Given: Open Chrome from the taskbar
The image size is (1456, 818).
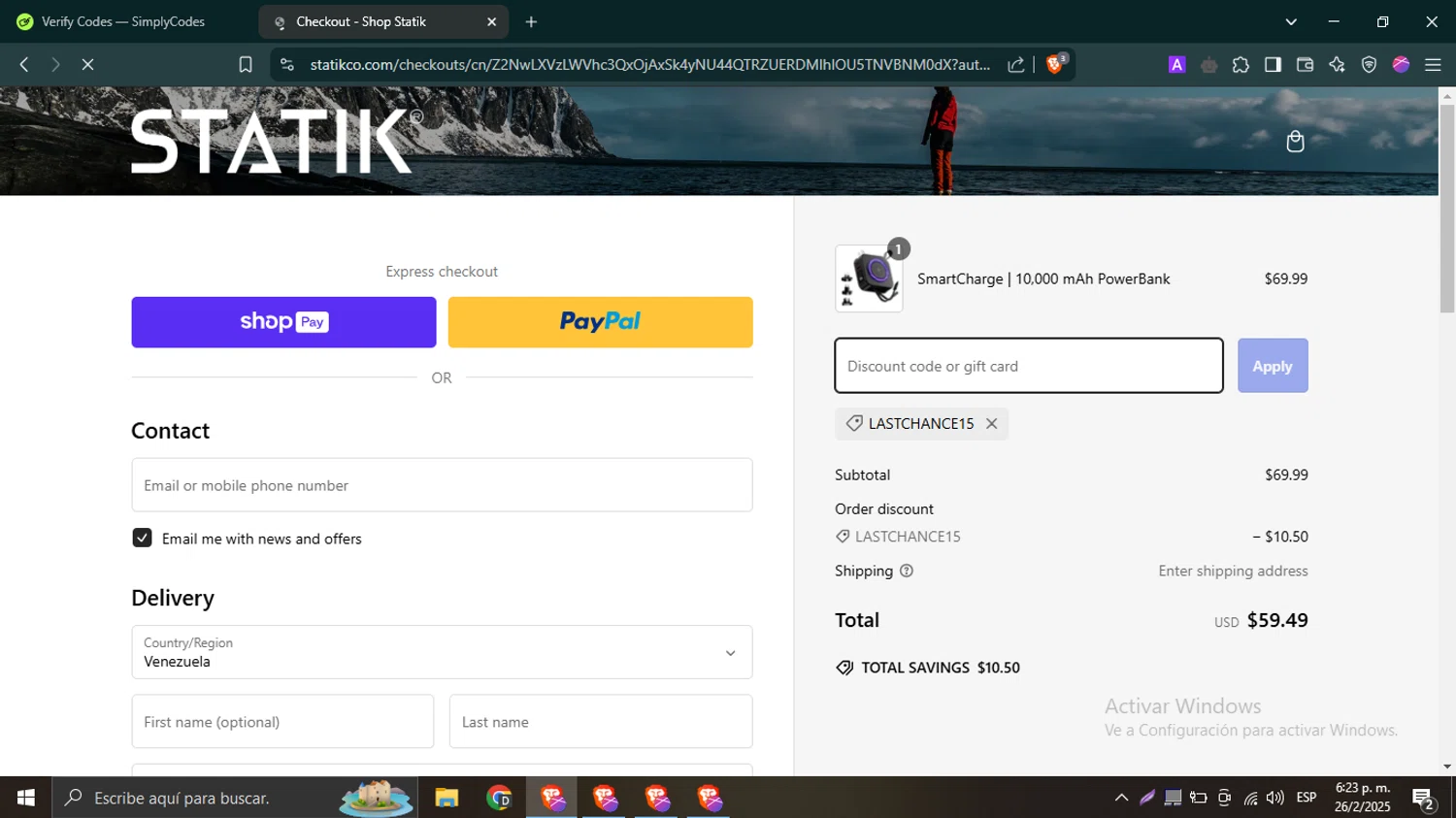Looking at the screenshot, I should [499, 798].
